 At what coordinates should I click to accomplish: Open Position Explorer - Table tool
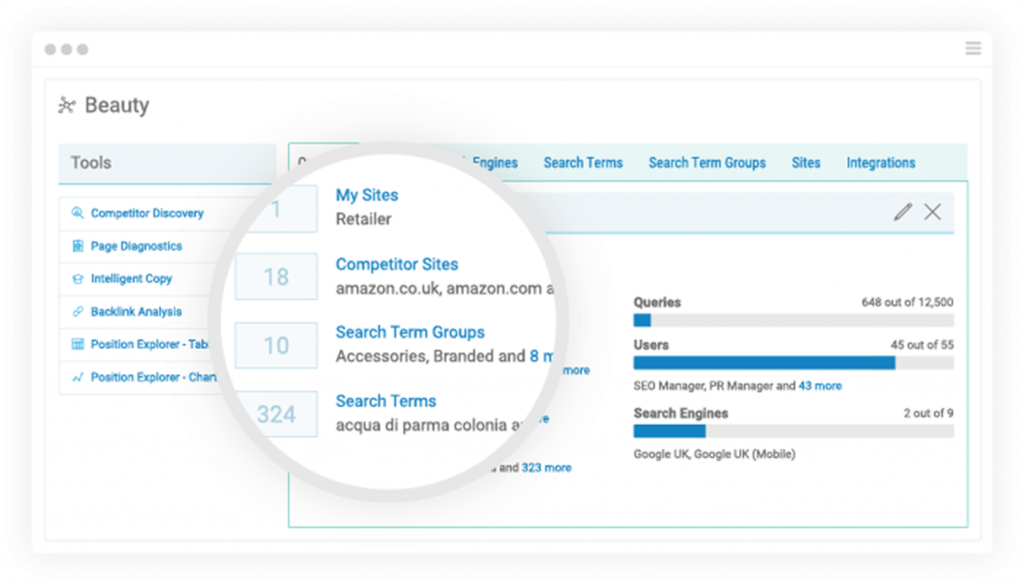click(150, 344)
